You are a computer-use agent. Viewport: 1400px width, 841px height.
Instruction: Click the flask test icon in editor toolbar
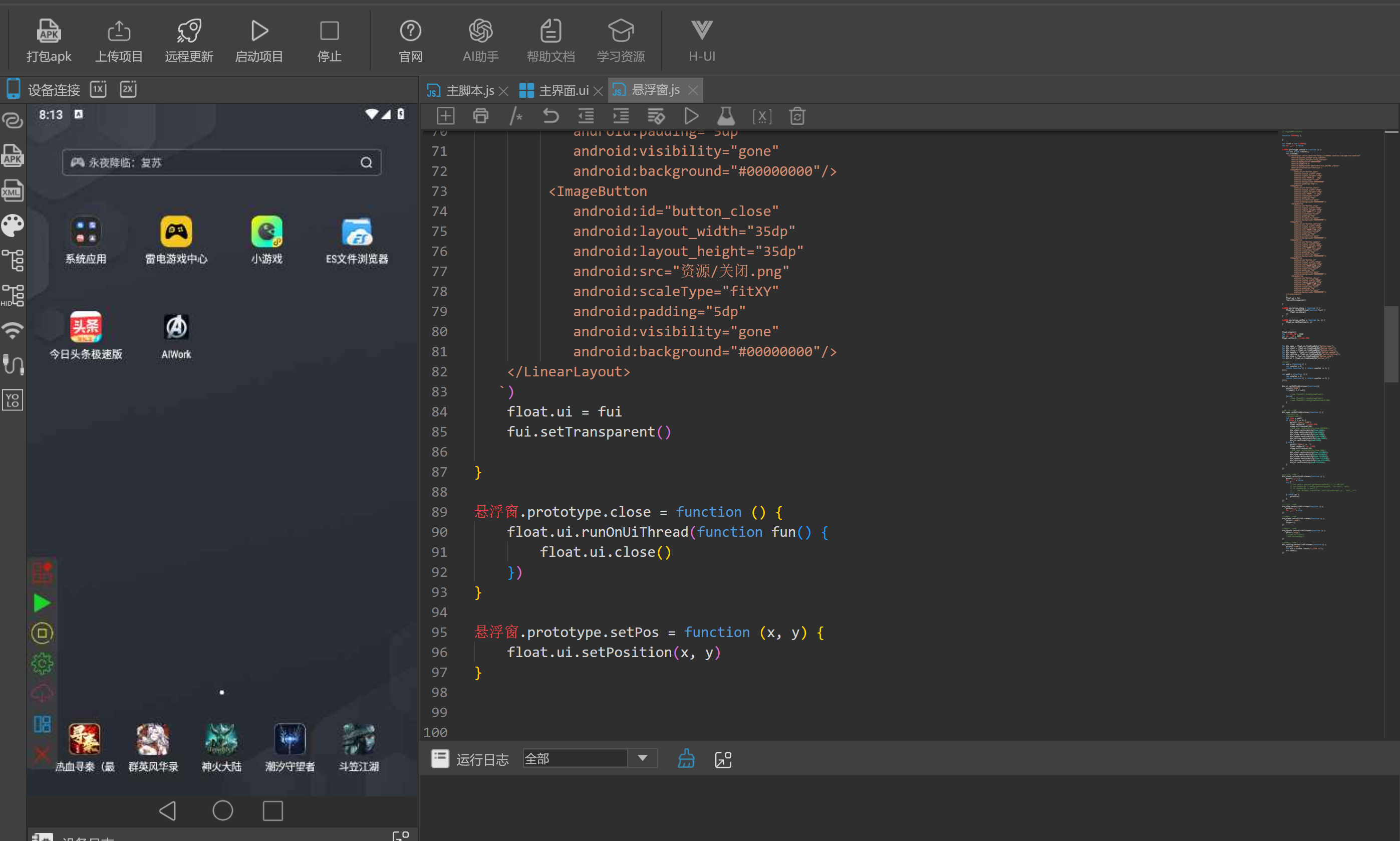pos(725,116)
